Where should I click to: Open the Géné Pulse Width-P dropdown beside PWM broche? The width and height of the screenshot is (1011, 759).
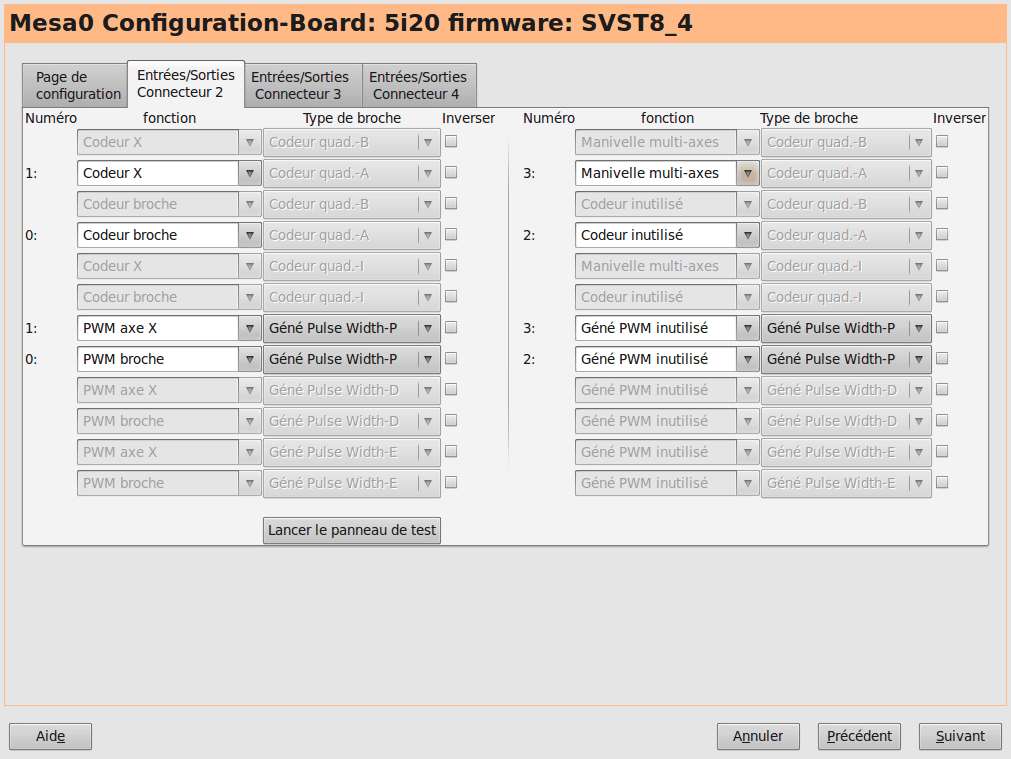pos(352,359)
